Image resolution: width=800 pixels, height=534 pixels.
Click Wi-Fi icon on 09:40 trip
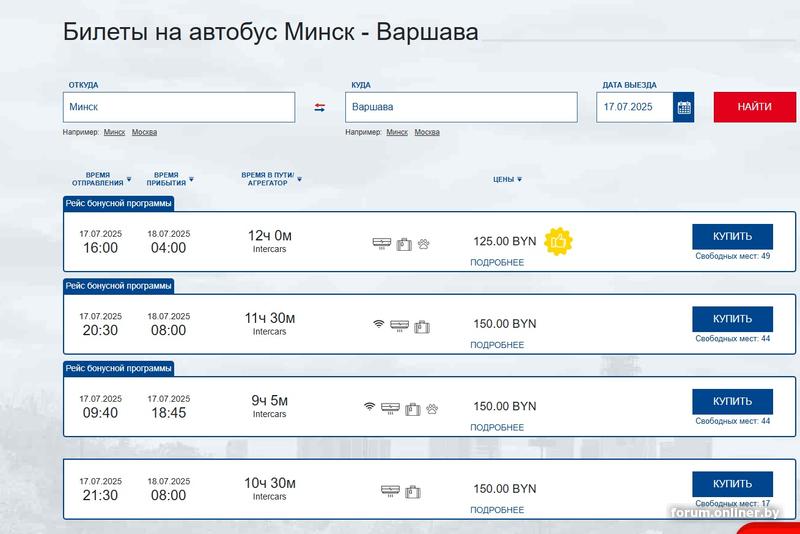pyautogui.click(x=369, y=406)
